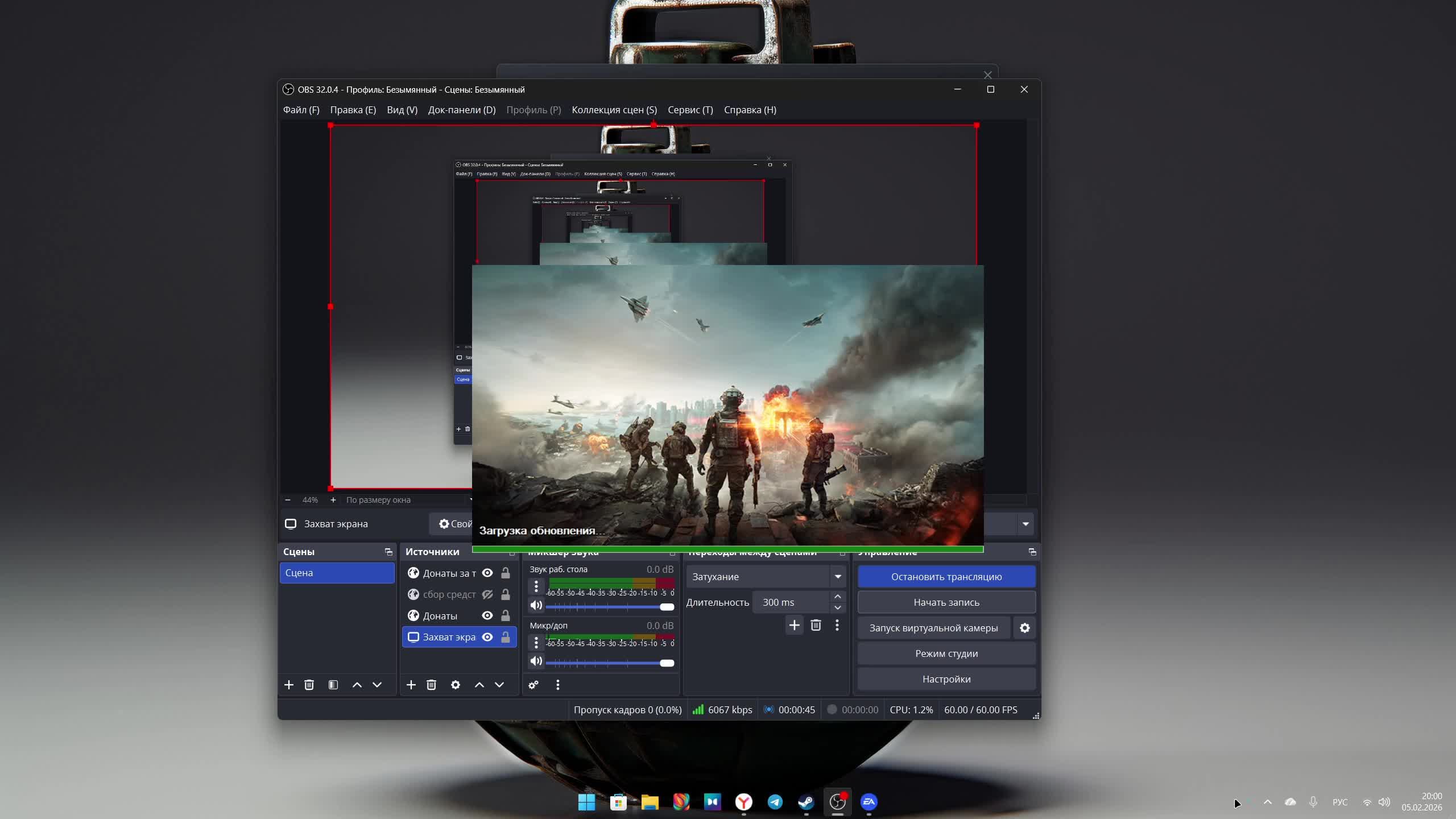Open the Сервис (T) menu
1456x819 pixels.
(690, 110)
